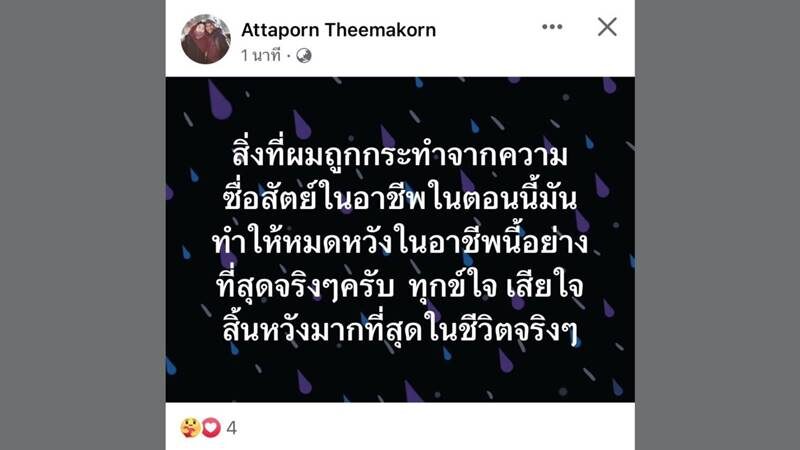
Task: Click the largest purple raindrop in background
Action: click(x=218, y=100)
